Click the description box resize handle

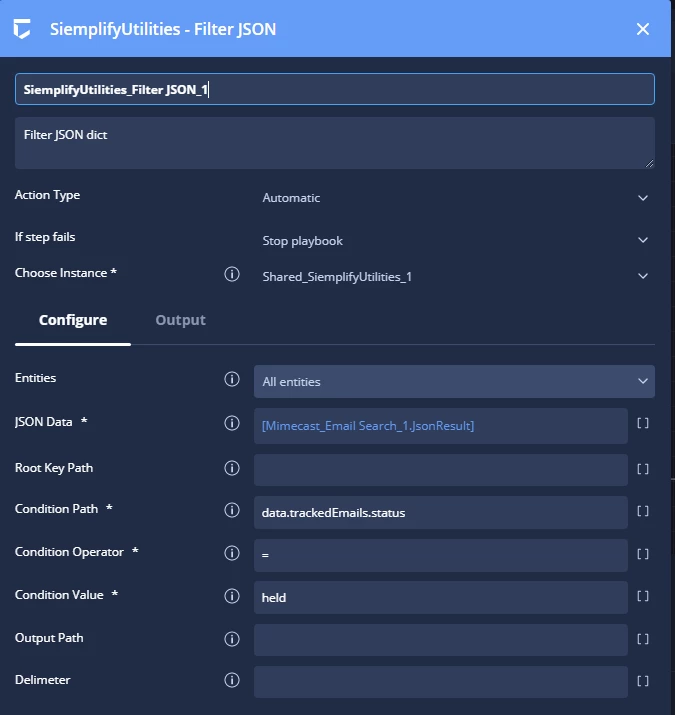click(649, 163)
